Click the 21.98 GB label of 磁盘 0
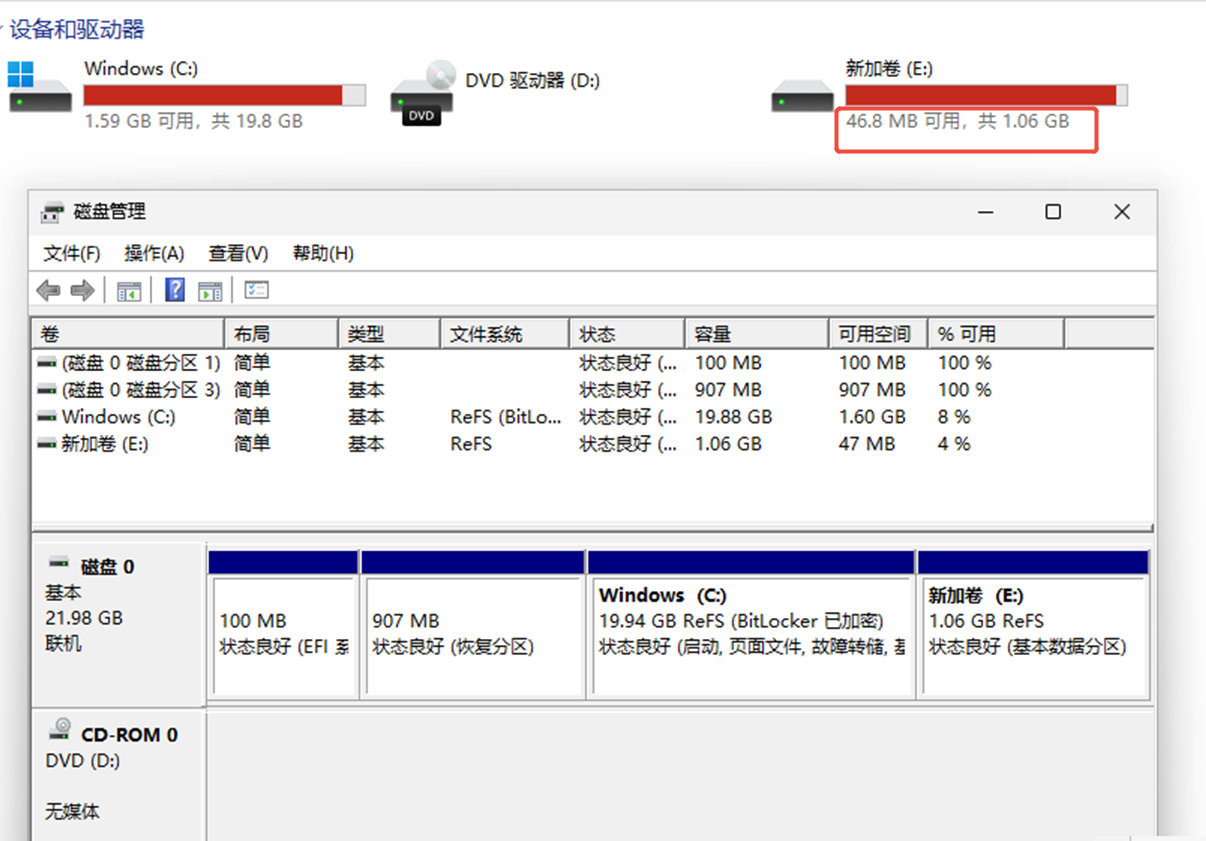 pyautogui.click(x=84, y=618)
